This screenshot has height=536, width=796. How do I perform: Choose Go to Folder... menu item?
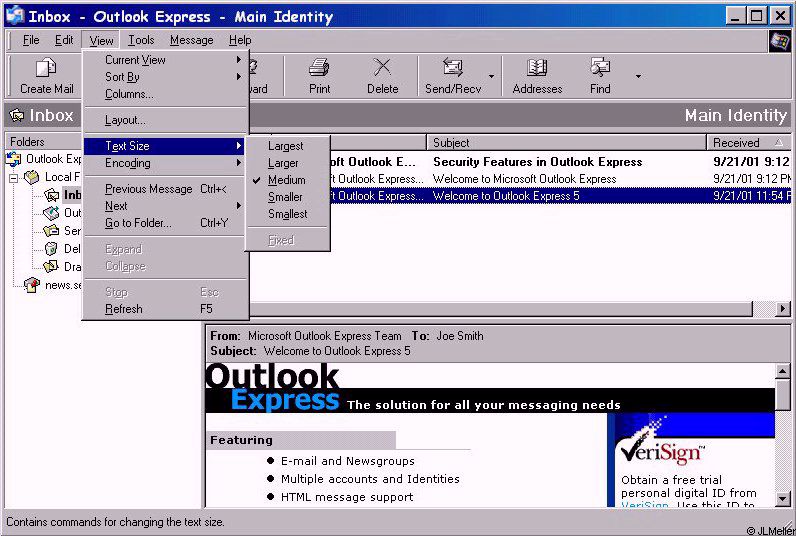click(x=165, y=223)
